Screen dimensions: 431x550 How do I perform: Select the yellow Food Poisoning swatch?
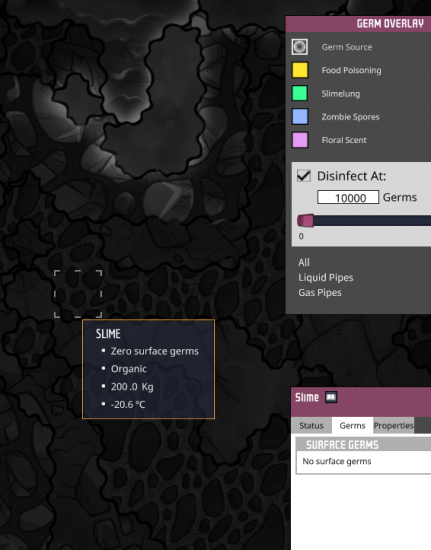coord(300,70)
